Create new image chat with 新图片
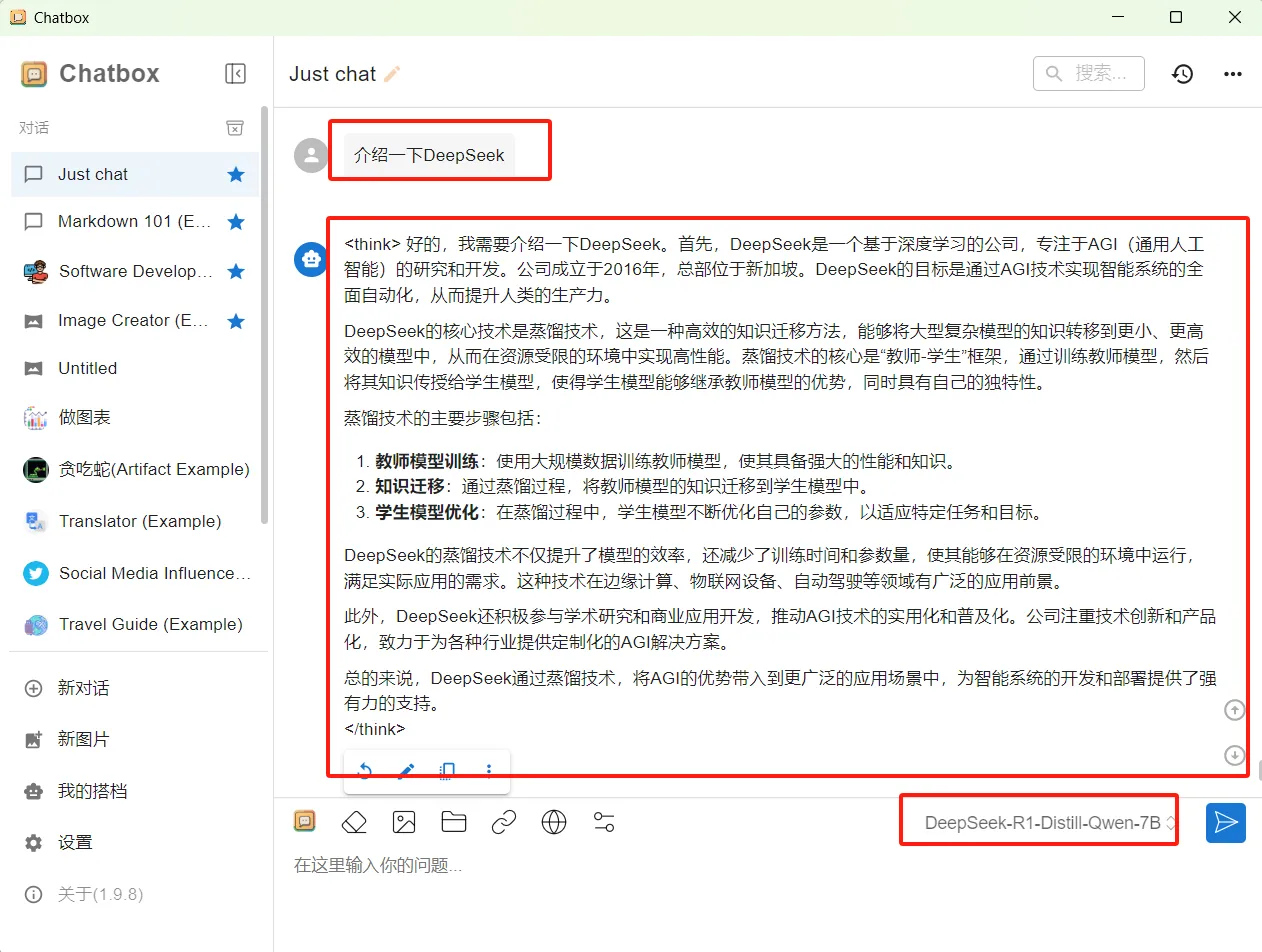This screenshot has width=1262, height=952. click(135, 739)
